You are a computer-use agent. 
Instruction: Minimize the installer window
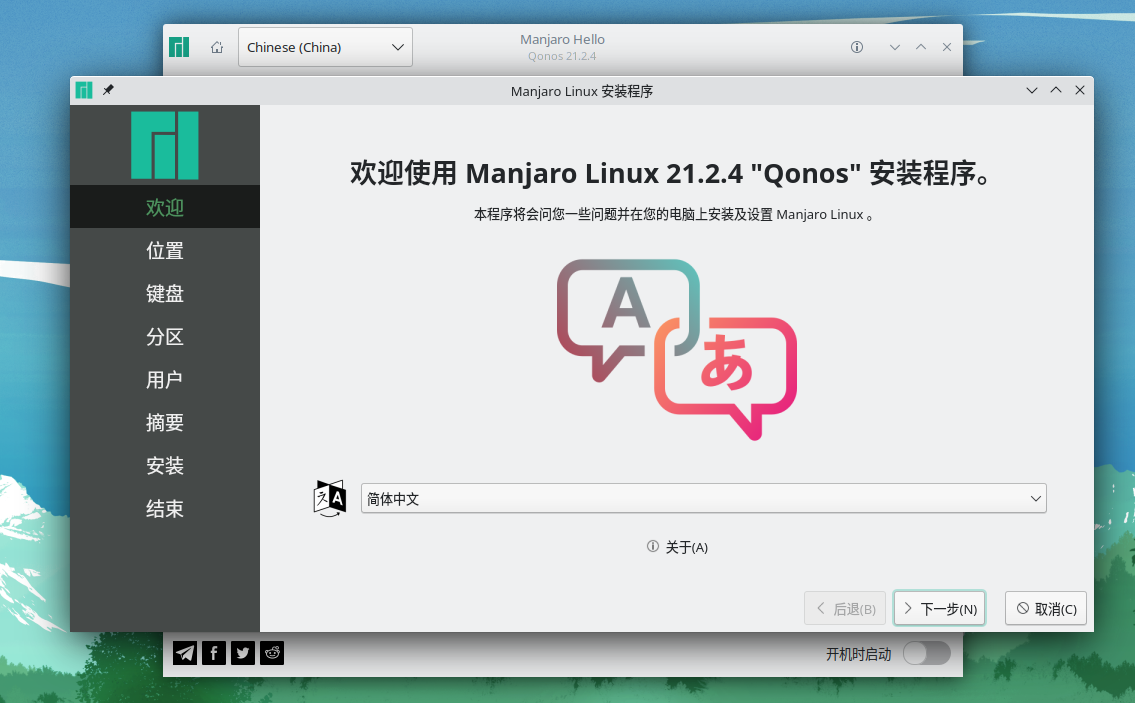pos(1031,90)
